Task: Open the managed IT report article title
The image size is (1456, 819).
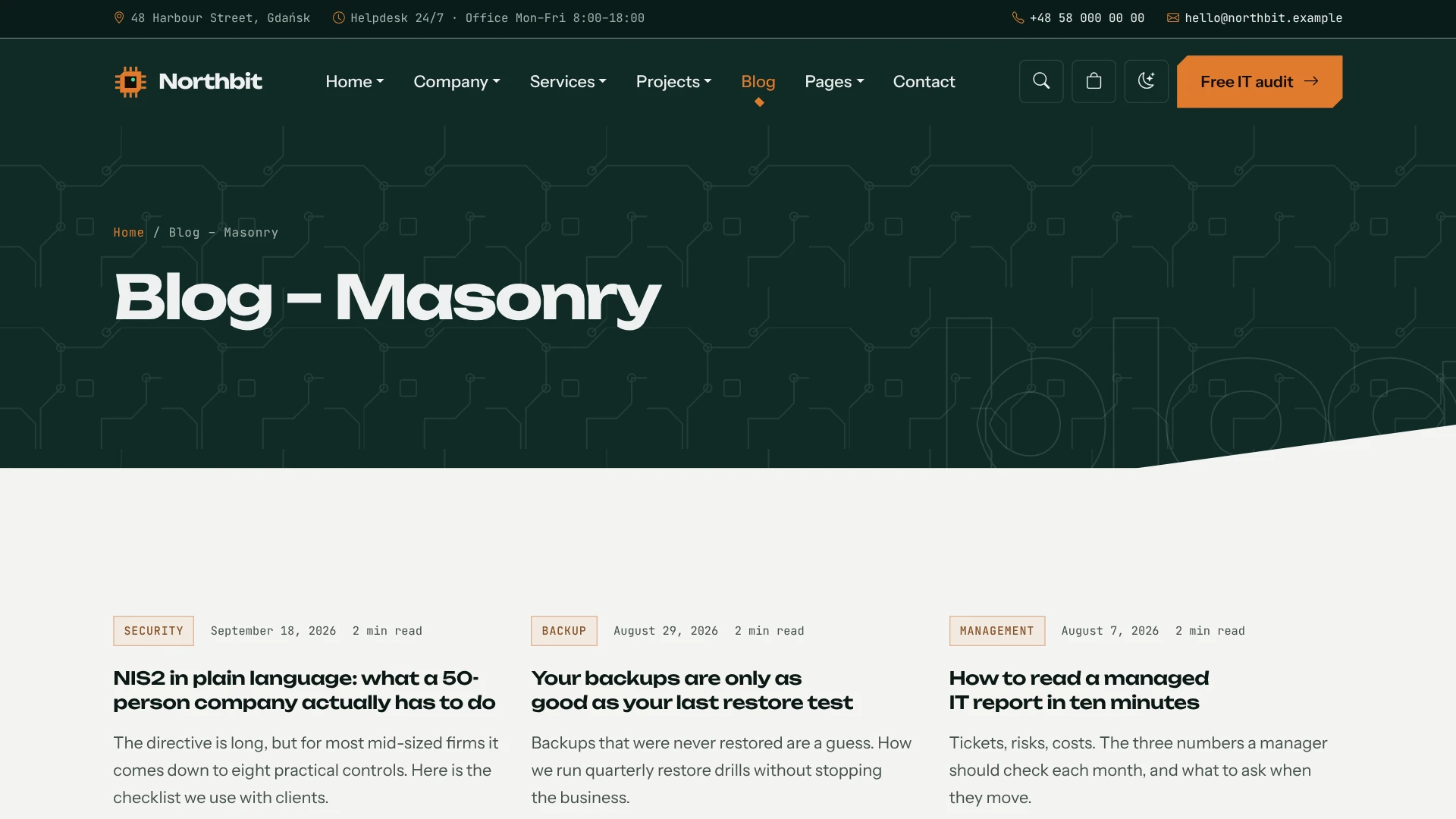Action: pyautogui.click(x=1078, y=690)
